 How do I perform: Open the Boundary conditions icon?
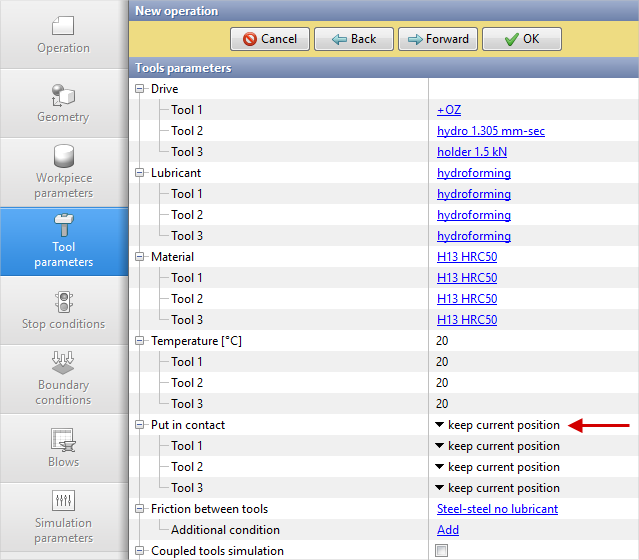63,362
